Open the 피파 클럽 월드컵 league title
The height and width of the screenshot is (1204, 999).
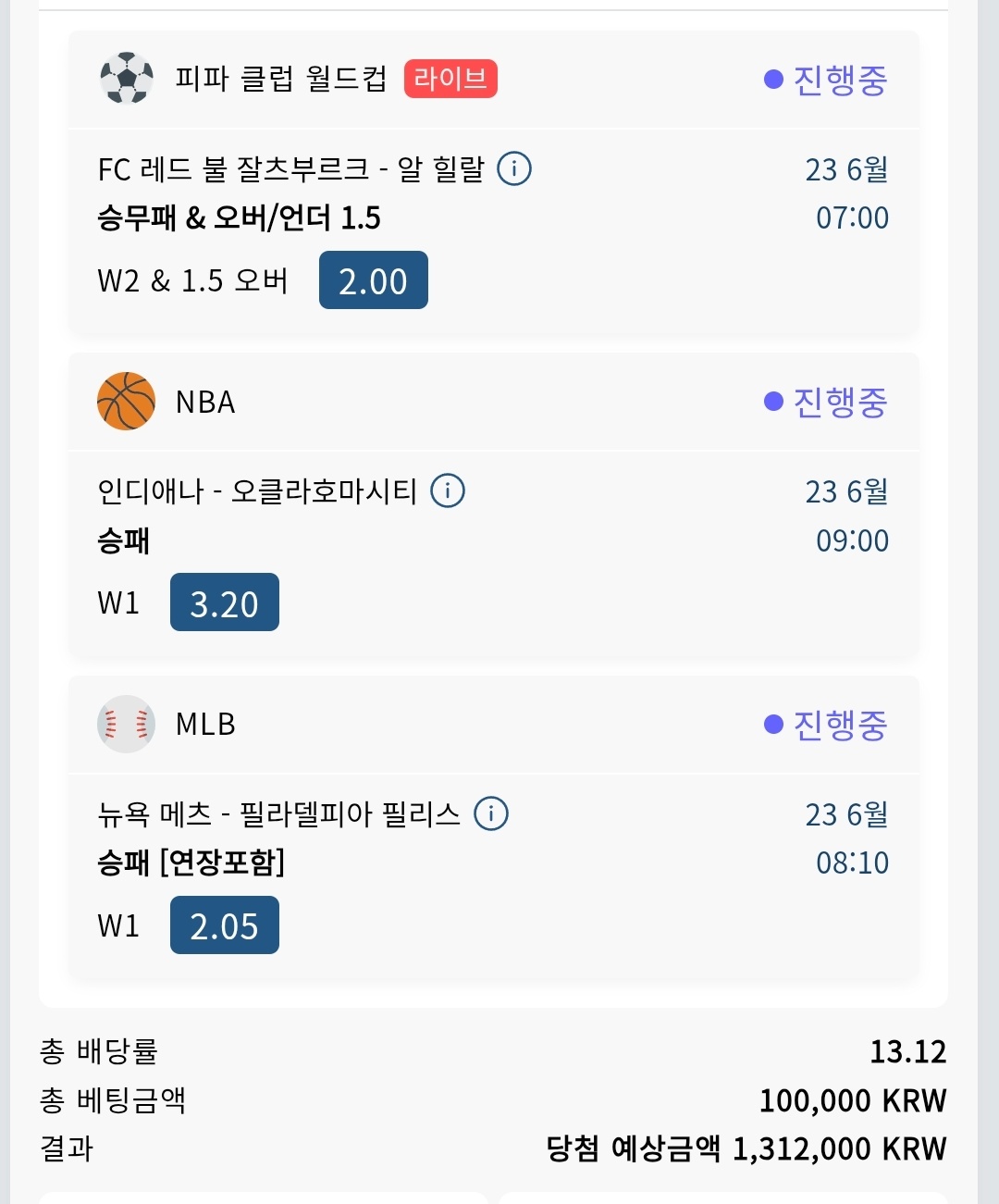pos(281,79)
